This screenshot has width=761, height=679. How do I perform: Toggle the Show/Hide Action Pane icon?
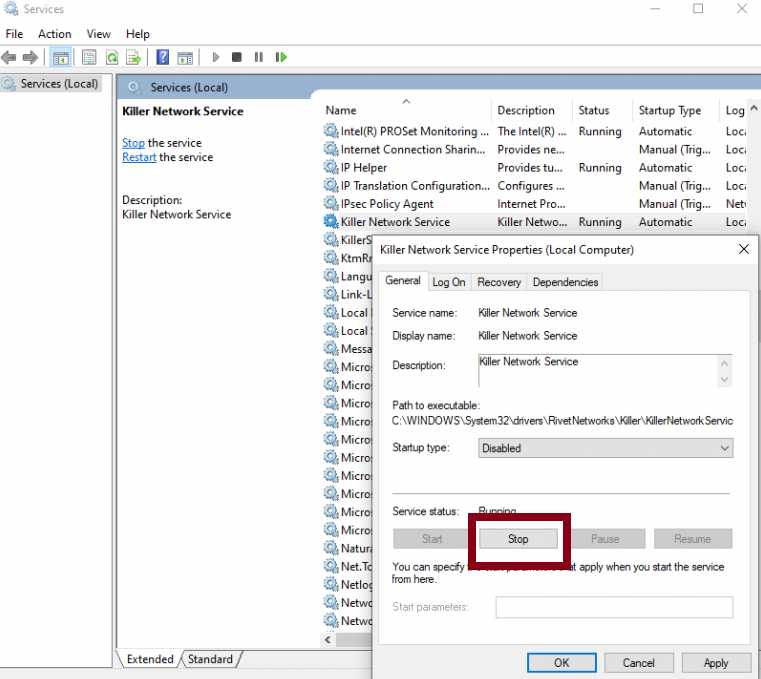coord(185,58)
